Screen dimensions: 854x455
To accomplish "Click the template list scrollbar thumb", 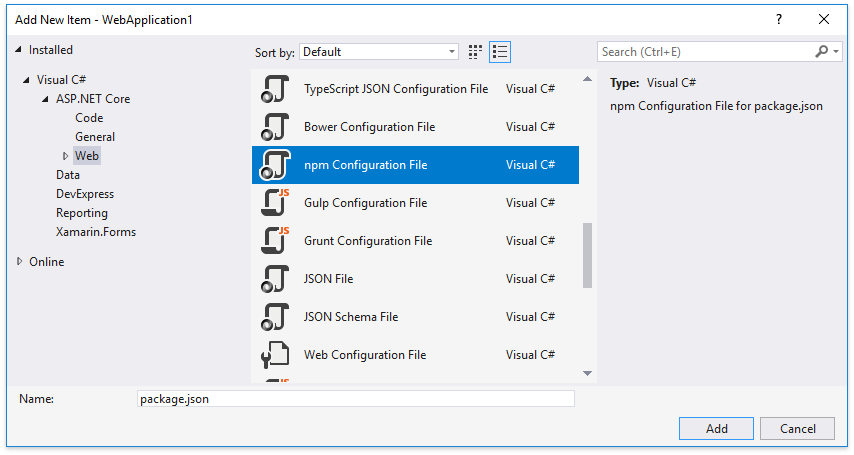I will click(x=587, y=255).
